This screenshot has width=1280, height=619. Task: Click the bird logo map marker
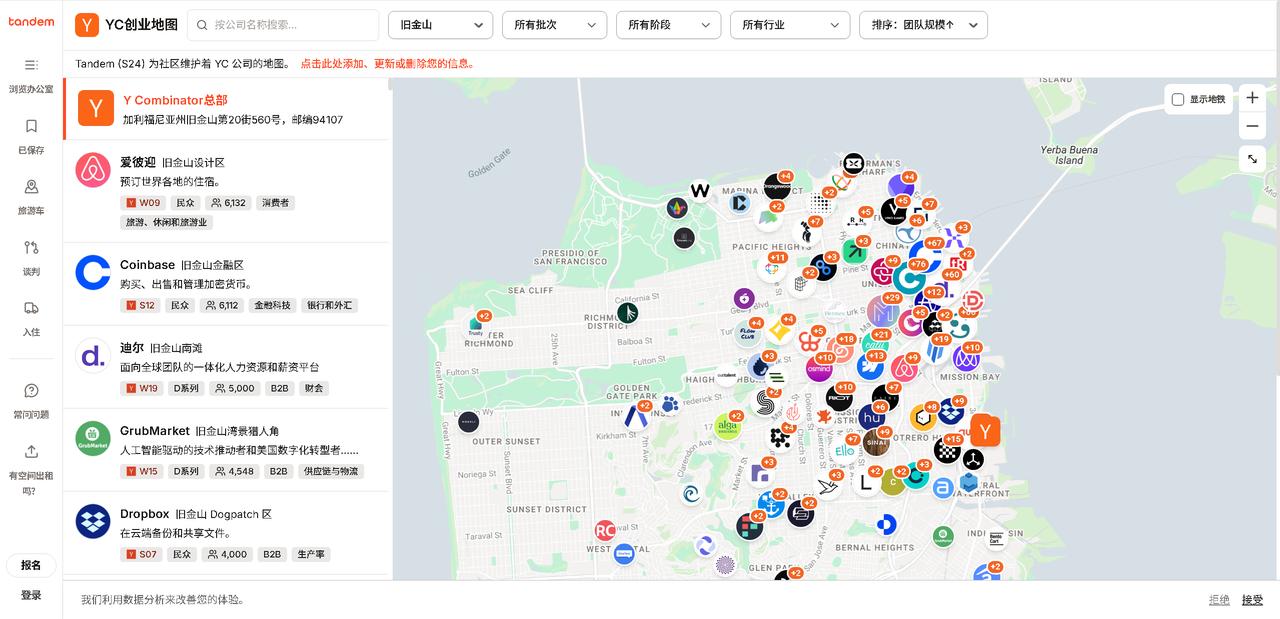pyautogui.click(x=827, y=488)
